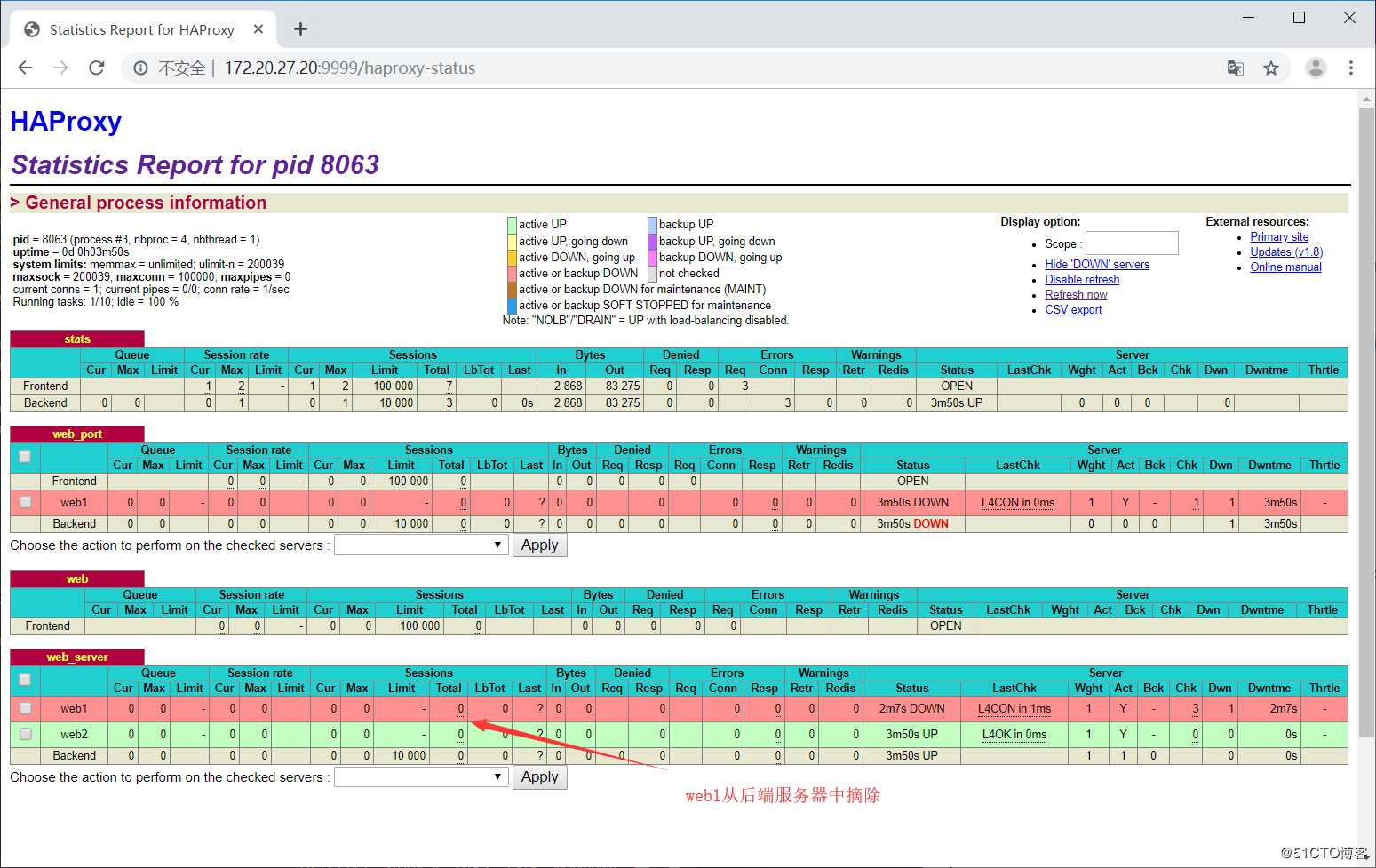Open the web proxy header link
This screenshot has width=1376, height=868.
point(77,578)
